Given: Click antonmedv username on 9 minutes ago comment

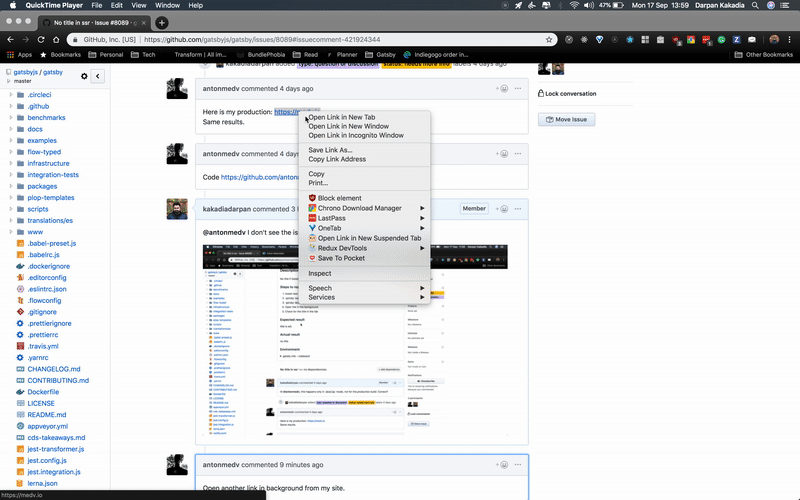Looking at the screenshot, I should point(220,465).
